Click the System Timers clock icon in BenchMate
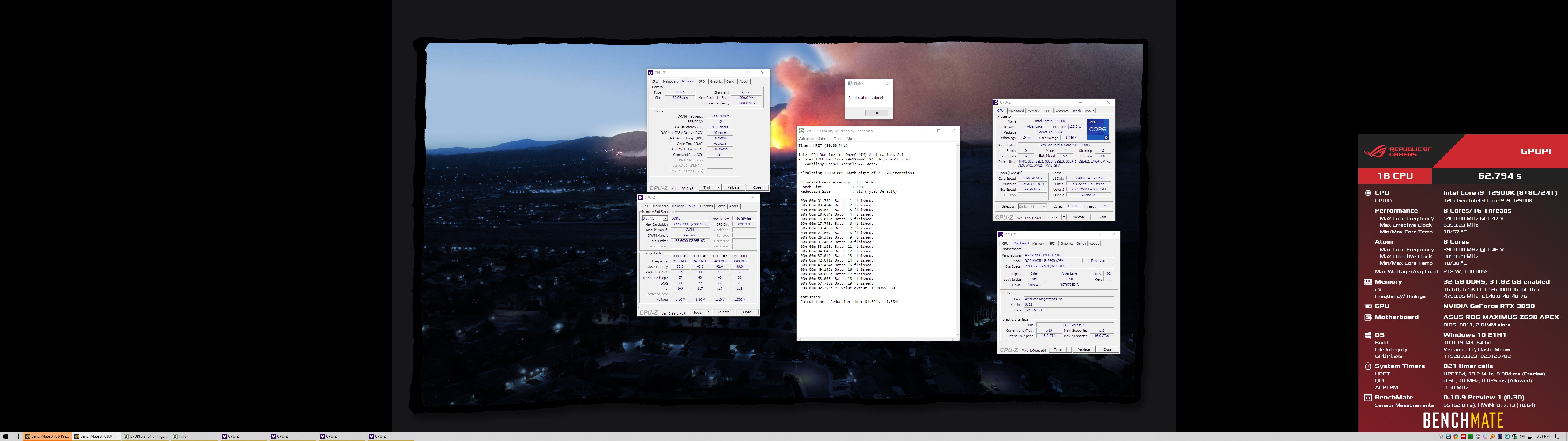 [1368, 366]
